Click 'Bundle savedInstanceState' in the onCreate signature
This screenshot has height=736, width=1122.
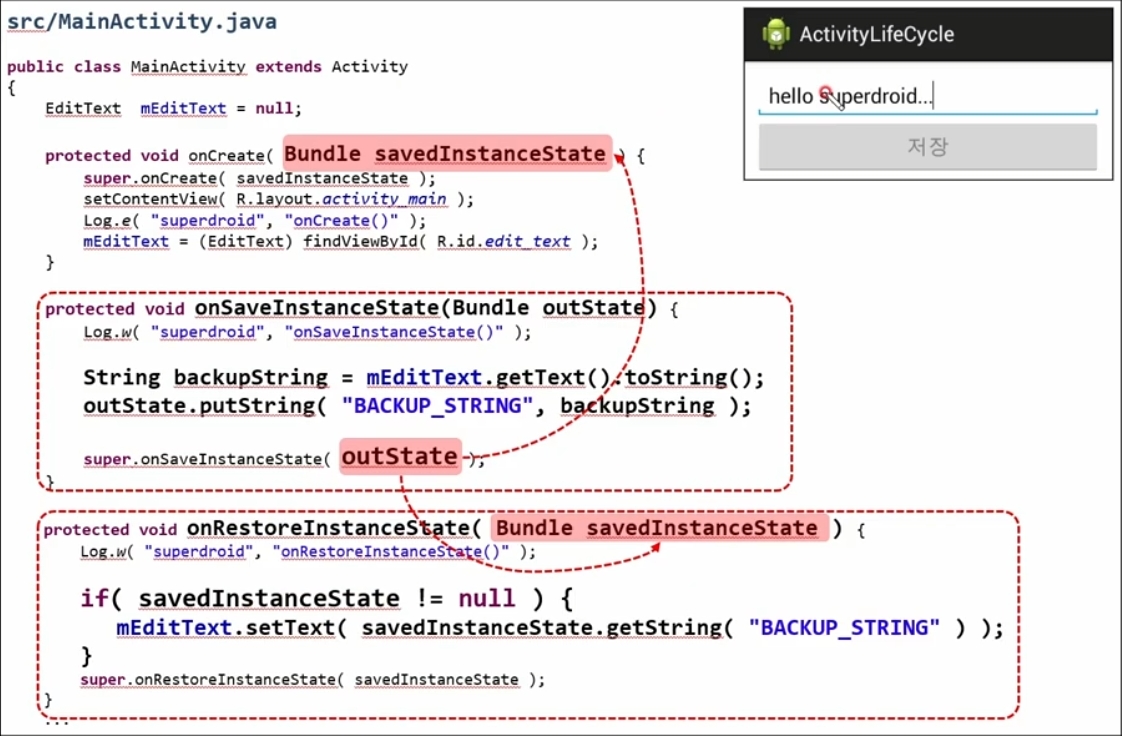click(x=445, y=154)
